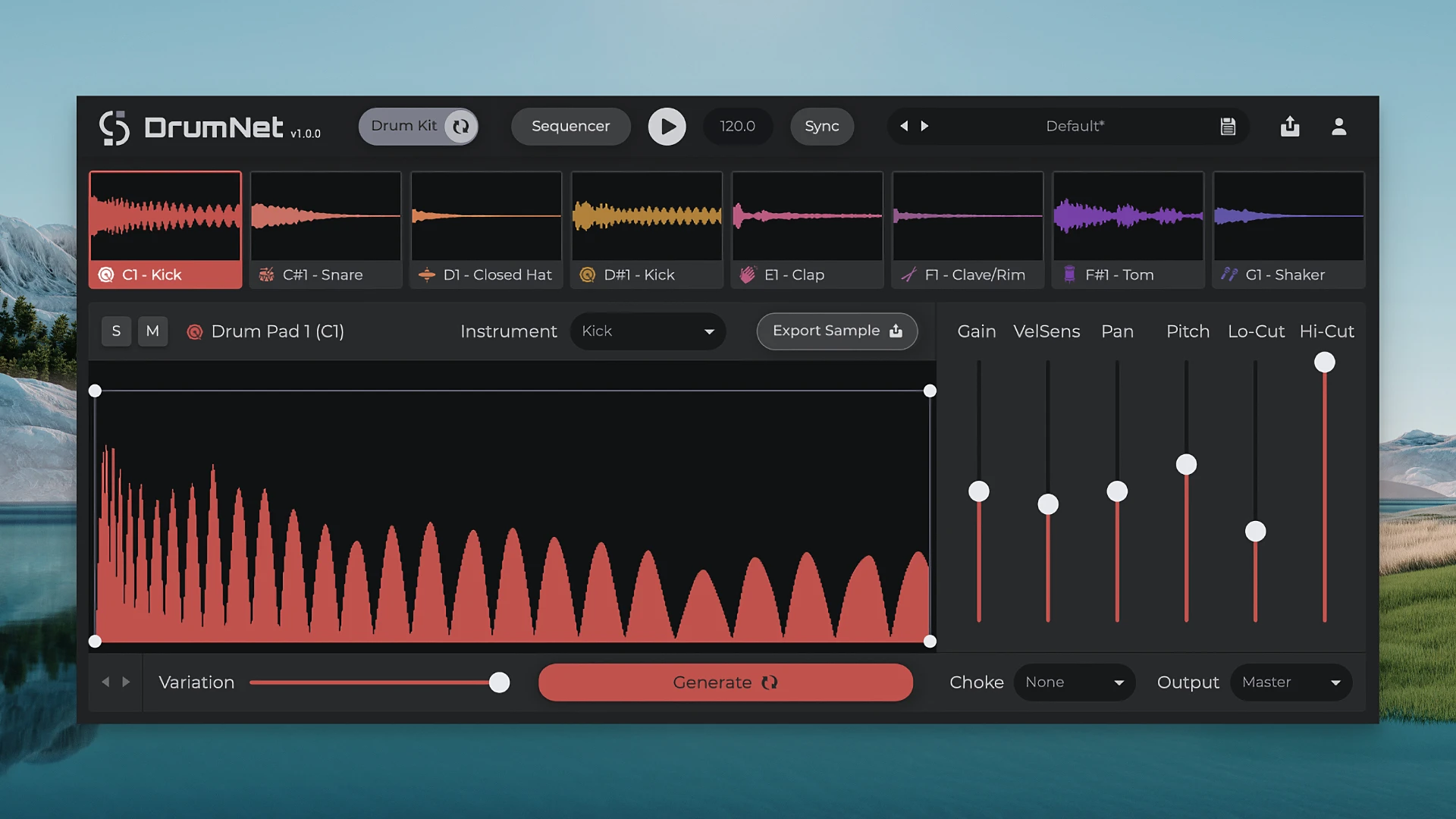Click the clave stick icon on F1 pad
Screen dimensions: 1456x819
coord(908,275)
